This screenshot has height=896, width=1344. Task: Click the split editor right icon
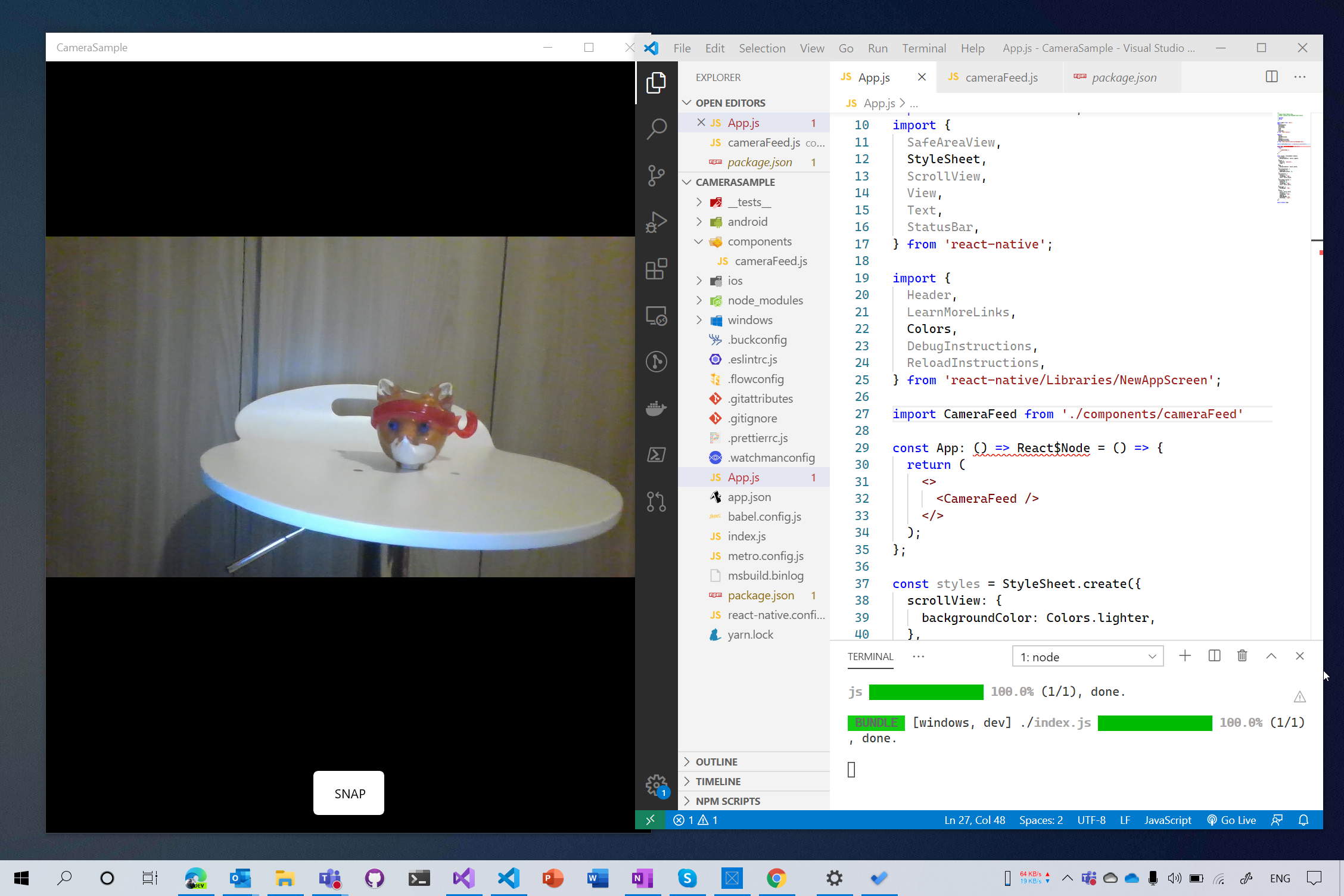point(1271,77)
